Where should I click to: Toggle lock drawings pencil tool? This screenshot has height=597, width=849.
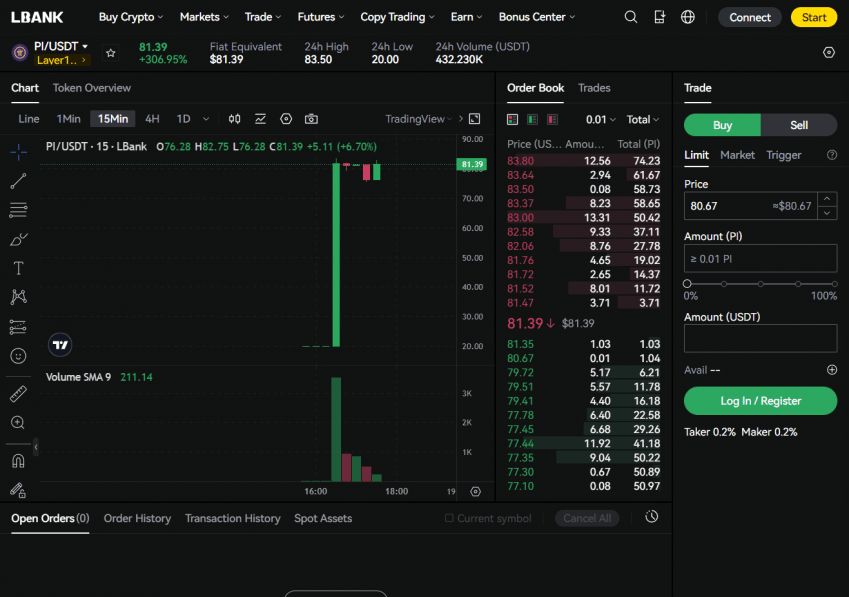pos(18,490)
